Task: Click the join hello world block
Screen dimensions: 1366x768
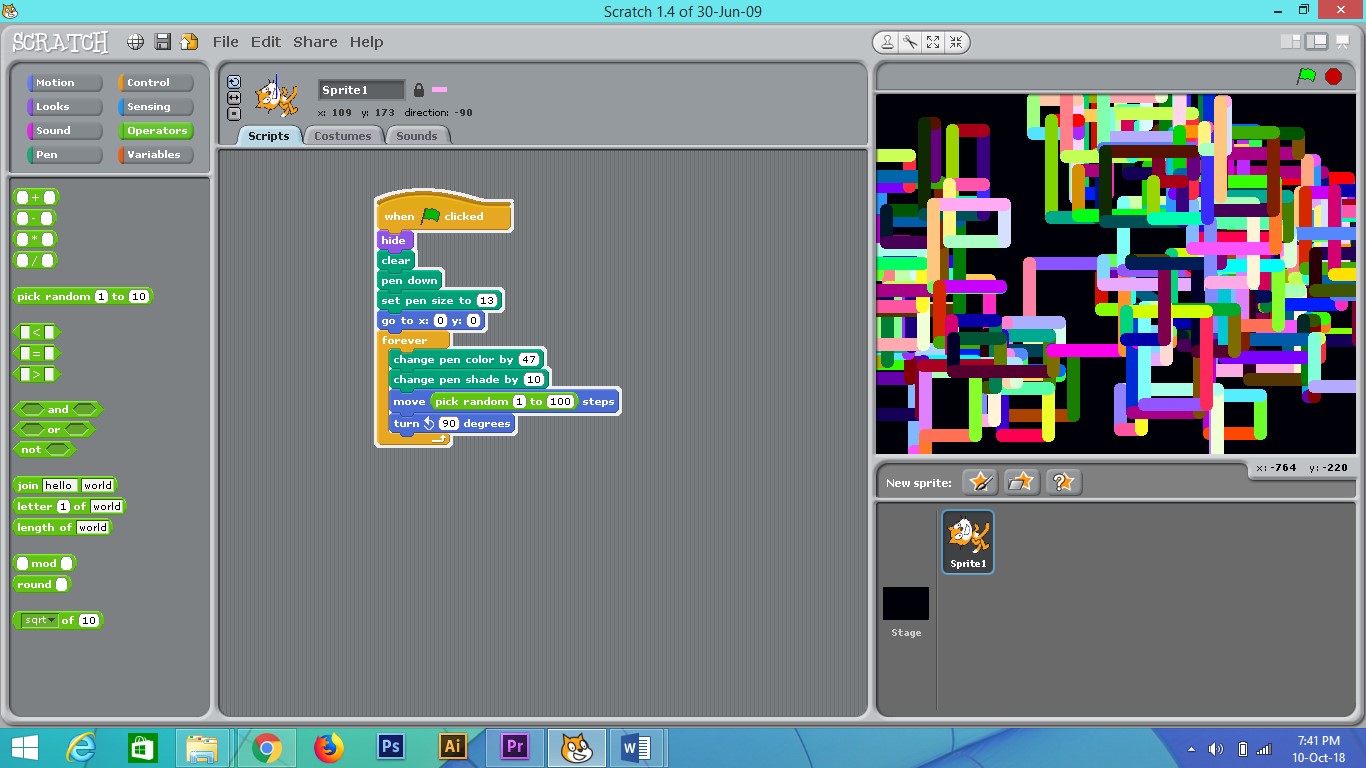Action: (x=65, y=486)
